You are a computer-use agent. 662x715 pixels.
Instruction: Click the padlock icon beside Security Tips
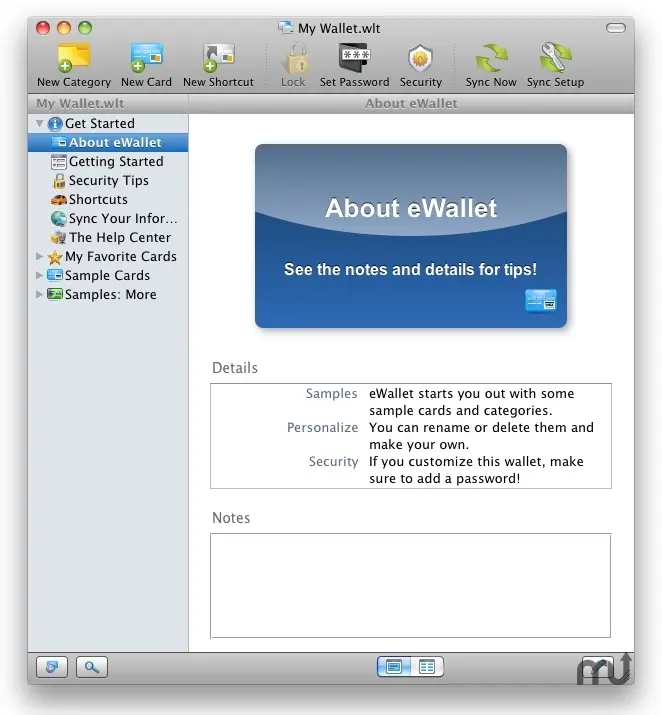pyautogui.click(x=59, y=181)
